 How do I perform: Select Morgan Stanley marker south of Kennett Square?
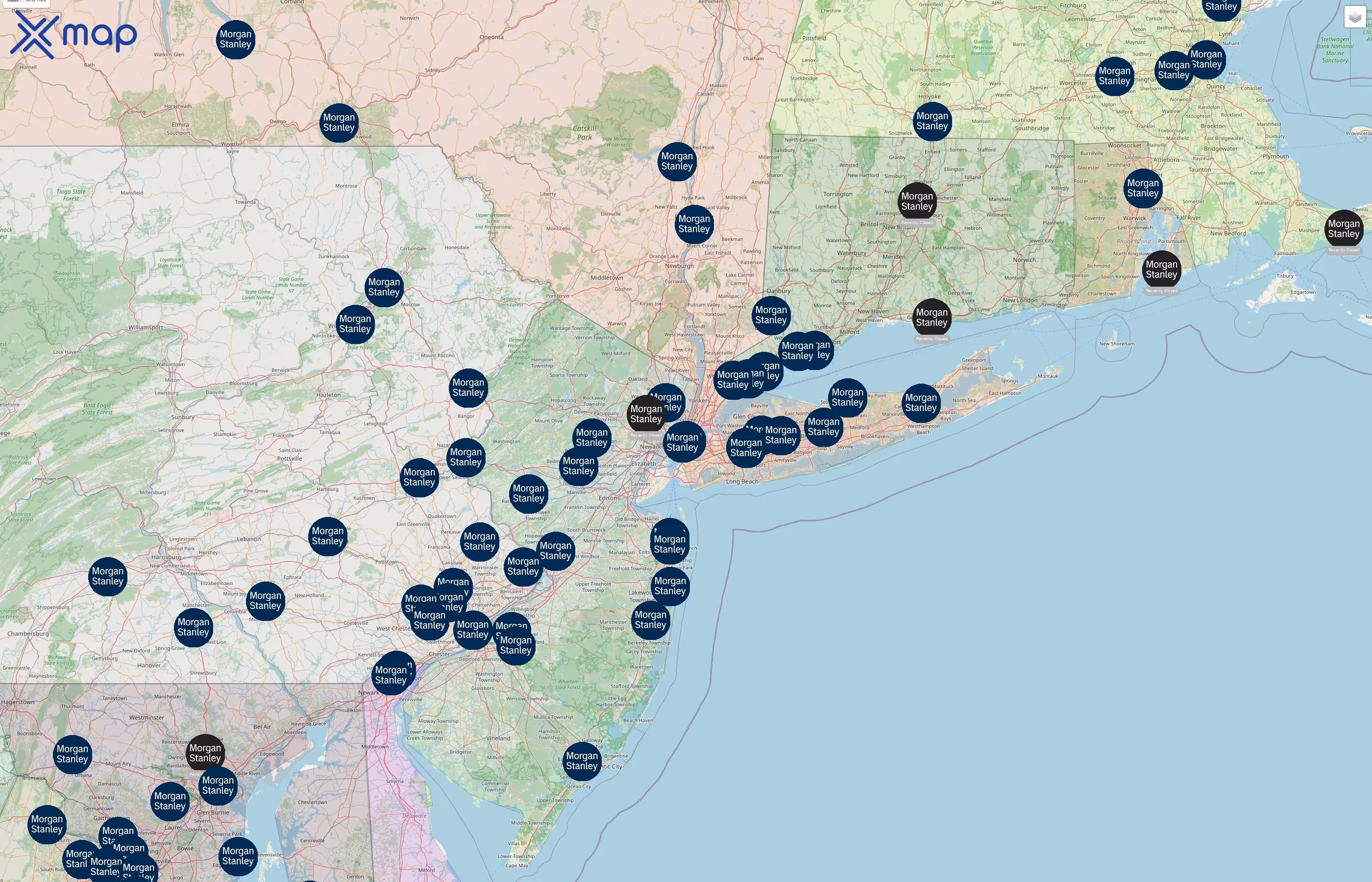click(x=391, y=676)
